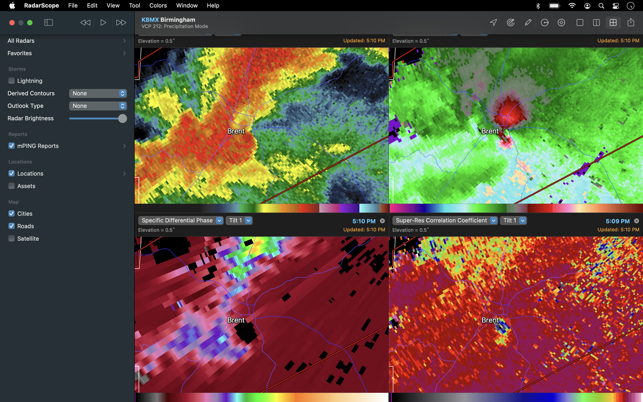Open Tilt 1 dropdown beside Correlation Coefficient
643x402 pixels.
click(x=513, y=221)
